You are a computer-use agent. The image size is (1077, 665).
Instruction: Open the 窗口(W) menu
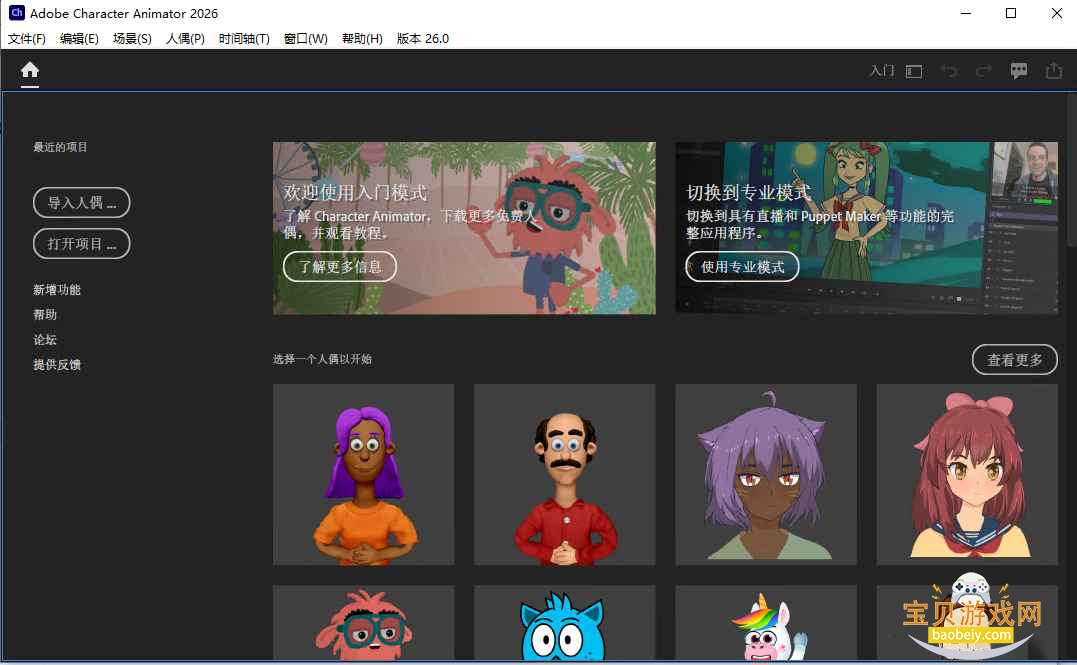[306, 38]
